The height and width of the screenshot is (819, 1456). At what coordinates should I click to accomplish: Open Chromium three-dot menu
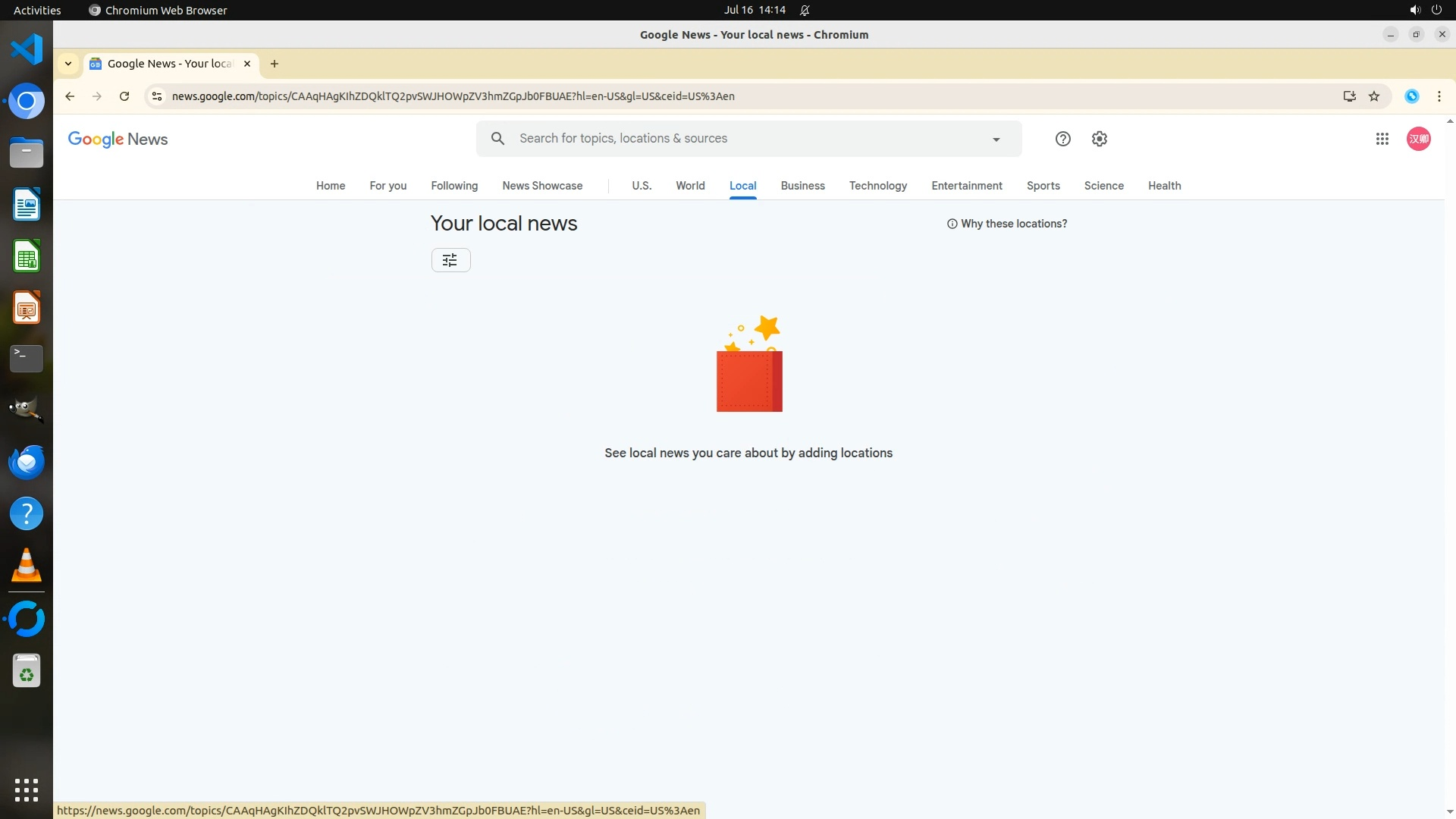[x=1439, y=96]
